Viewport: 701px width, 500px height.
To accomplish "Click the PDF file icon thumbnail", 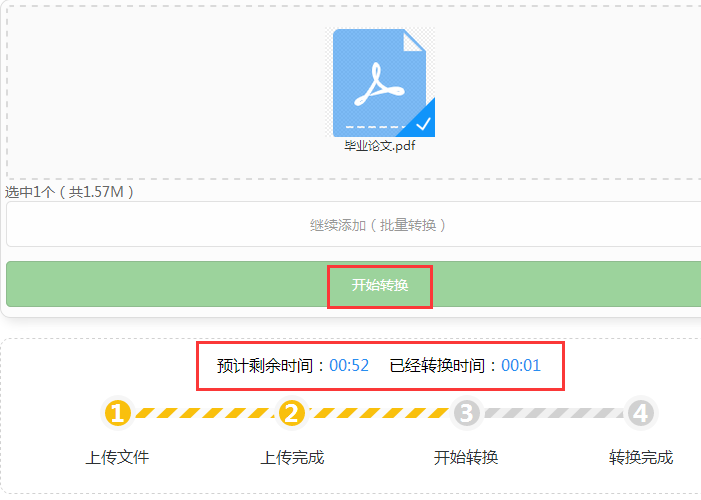I will 380,82.
